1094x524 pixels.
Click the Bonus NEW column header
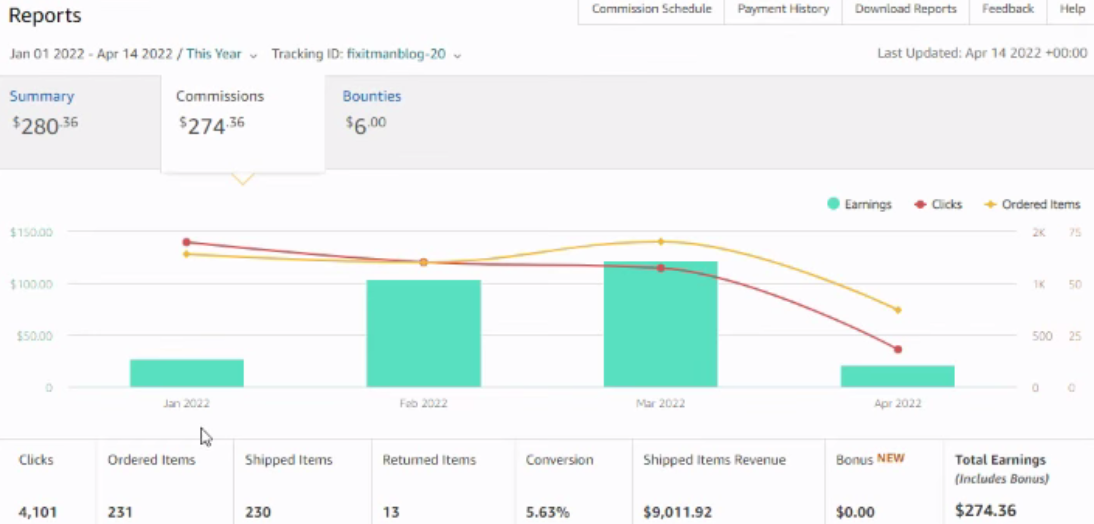pyautogui.click(x=870, y=459)
